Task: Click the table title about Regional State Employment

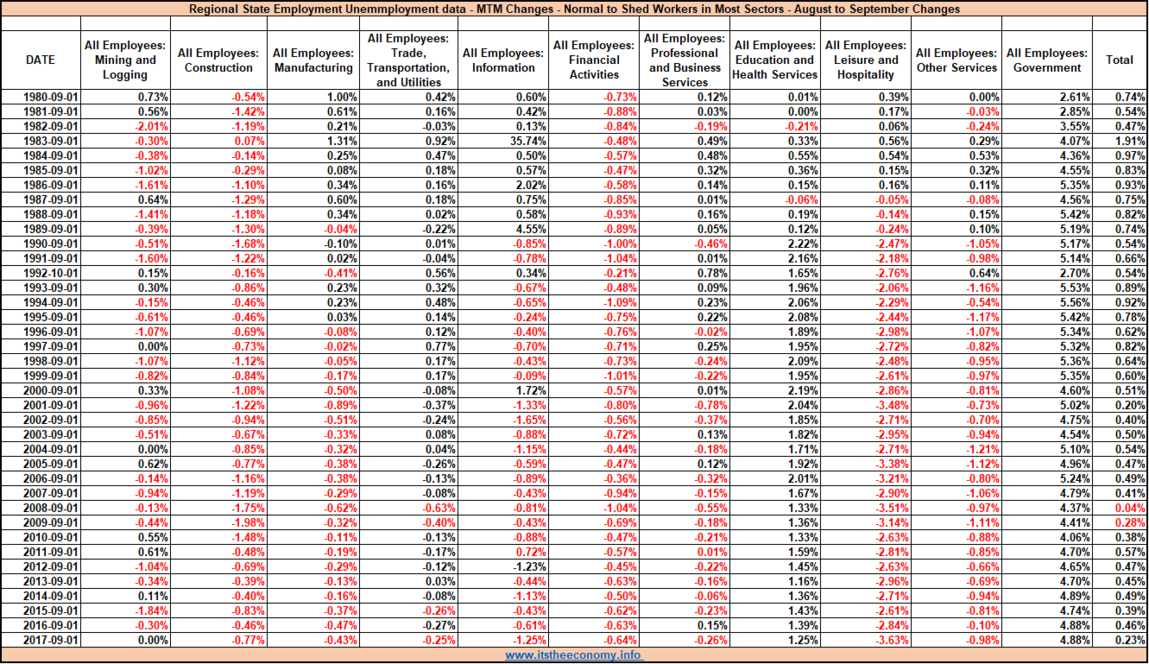Action: 574,9
